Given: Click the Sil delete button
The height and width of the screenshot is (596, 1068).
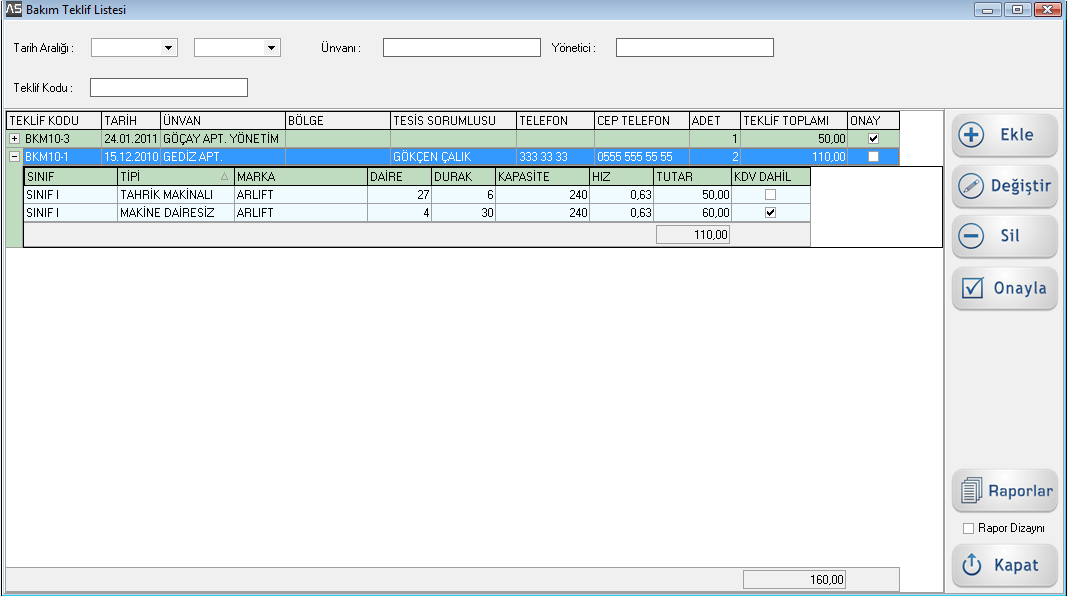Looking at the screenshot, I should point(1005,236).
